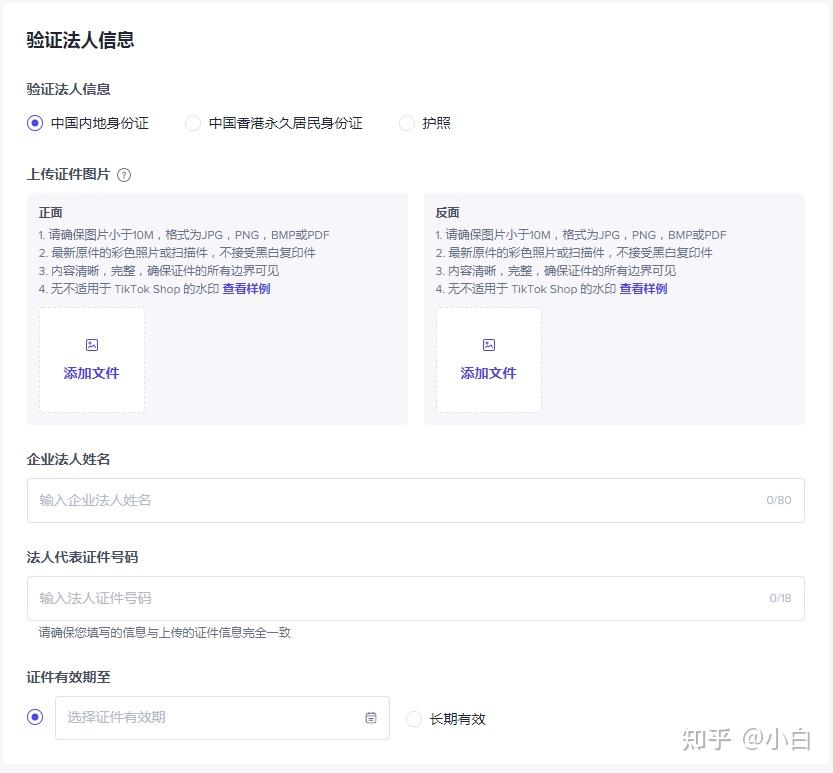Select 中国香港永久居民身份证 radio option
Image resolution: width=833 pixels, height=773 pixels.
pyautogui.click(x=192, y=123)
